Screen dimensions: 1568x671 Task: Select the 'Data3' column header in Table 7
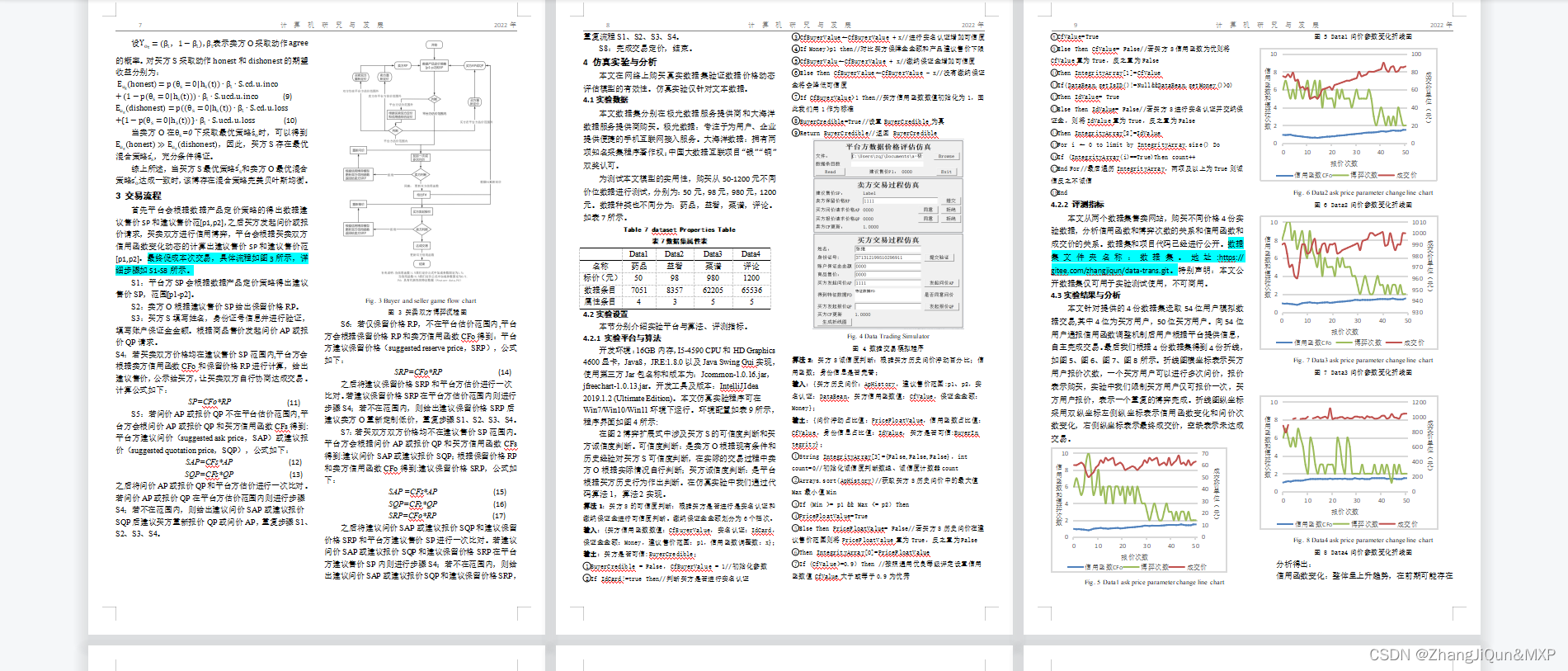pos(713,254)
